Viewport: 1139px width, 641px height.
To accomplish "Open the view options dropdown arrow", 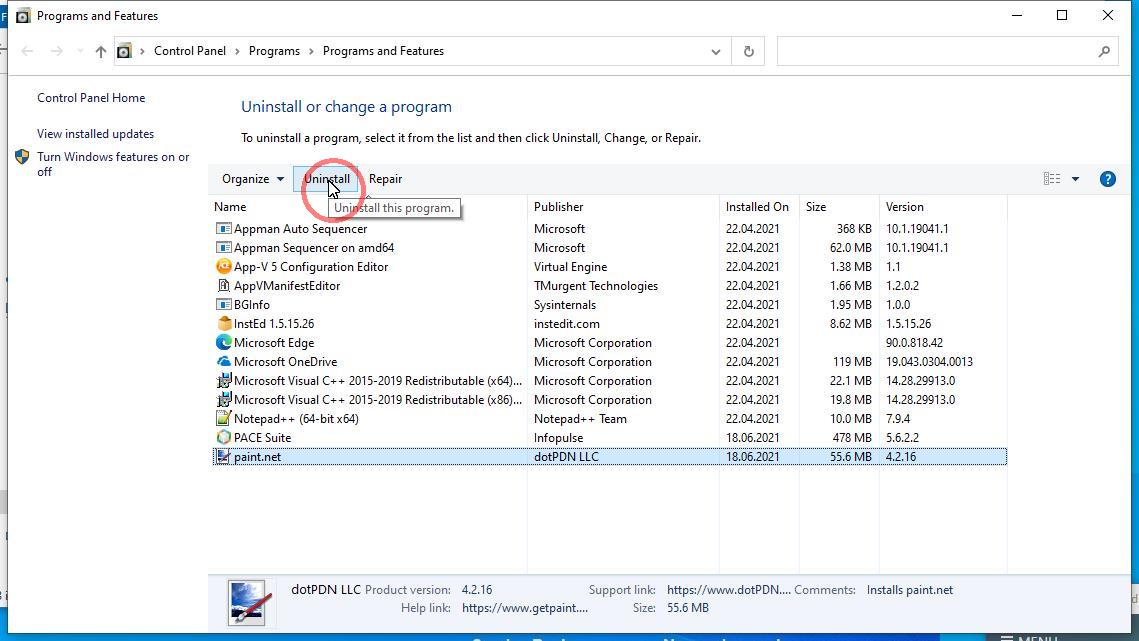I will pos(1075,179).
